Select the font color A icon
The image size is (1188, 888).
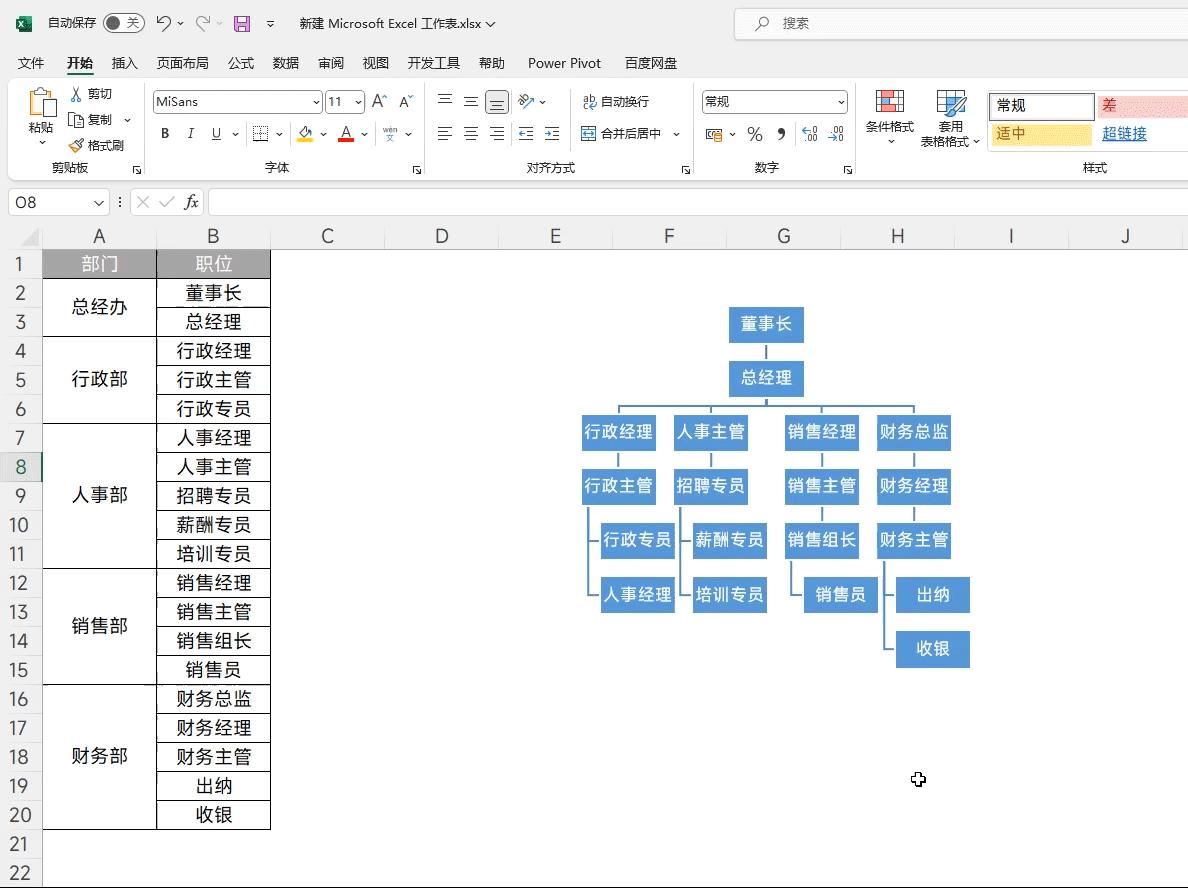coord(345,133)
